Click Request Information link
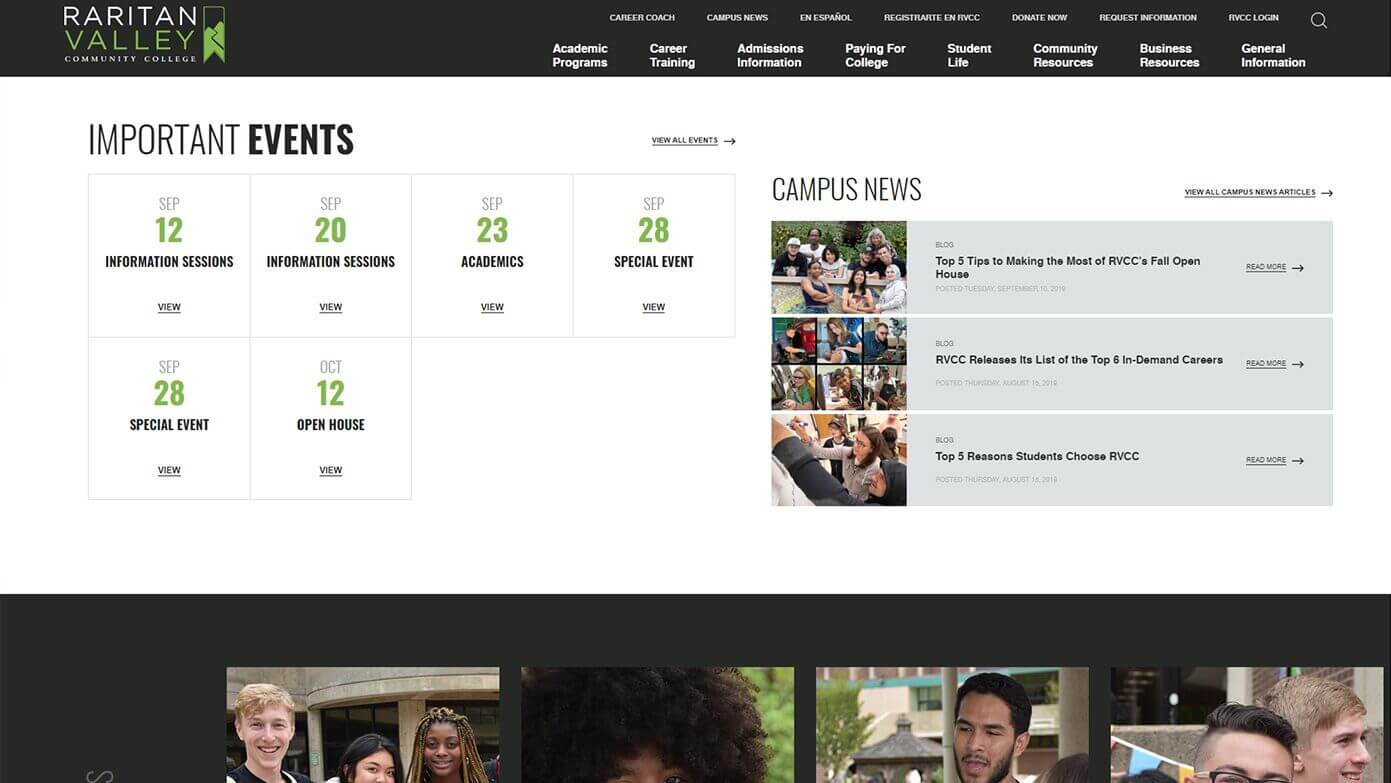 1148,18
